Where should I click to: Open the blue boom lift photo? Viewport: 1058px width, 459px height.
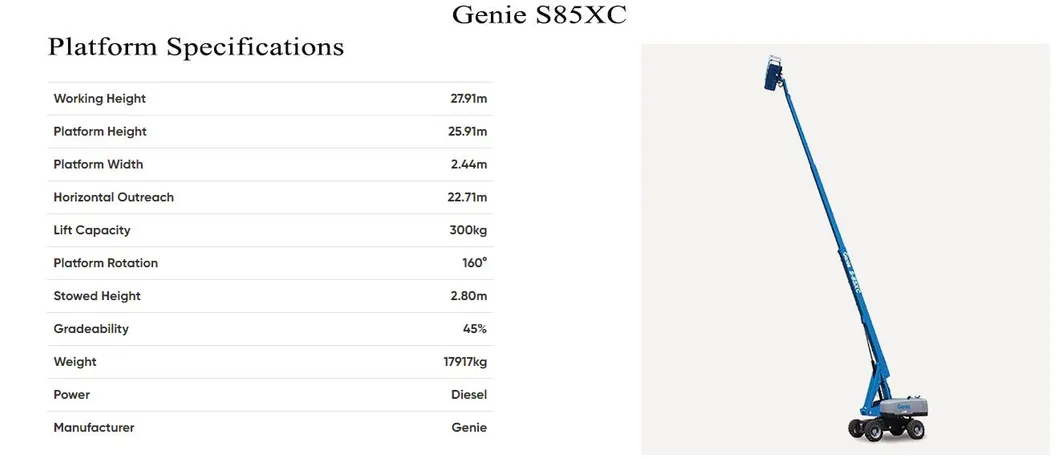pos(845,248)
